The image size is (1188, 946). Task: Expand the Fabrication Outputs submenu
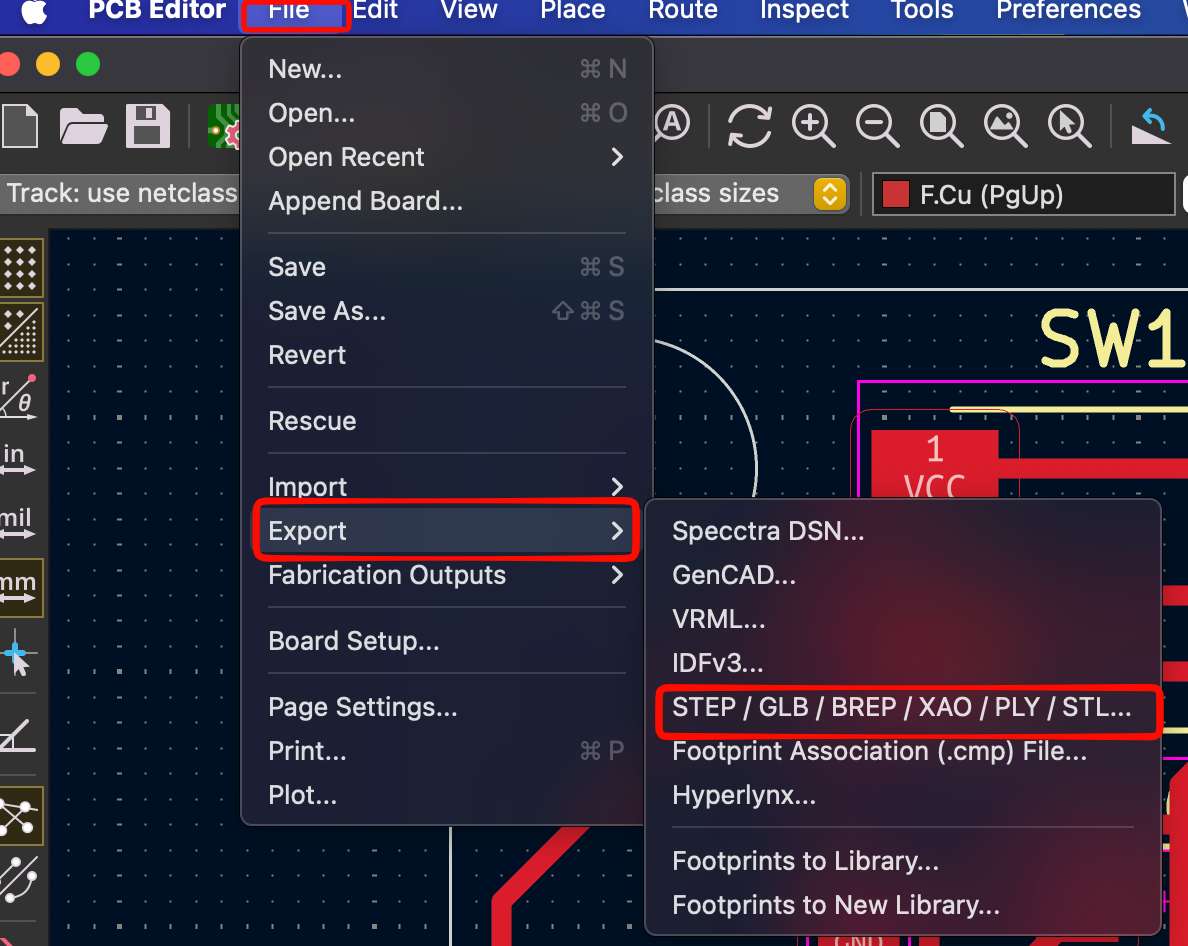pyautogui.click(x=447, y=575)
